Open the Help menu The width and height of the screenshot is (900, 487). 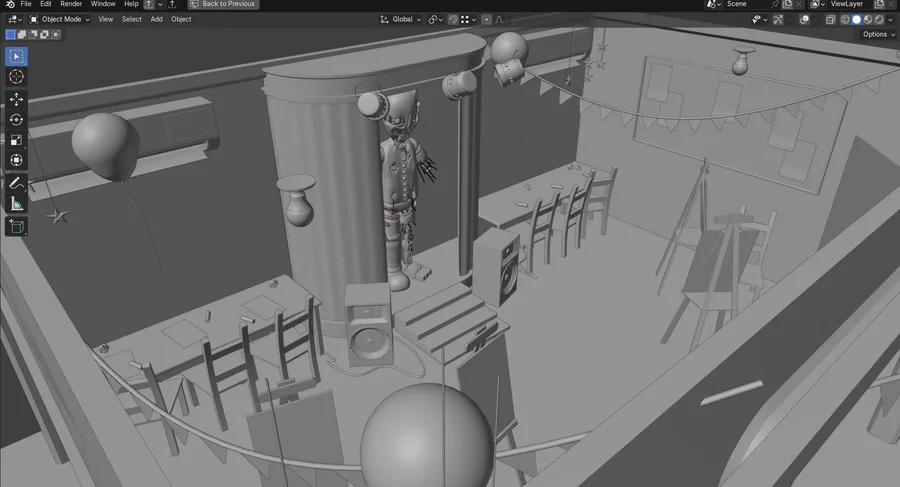131,3
